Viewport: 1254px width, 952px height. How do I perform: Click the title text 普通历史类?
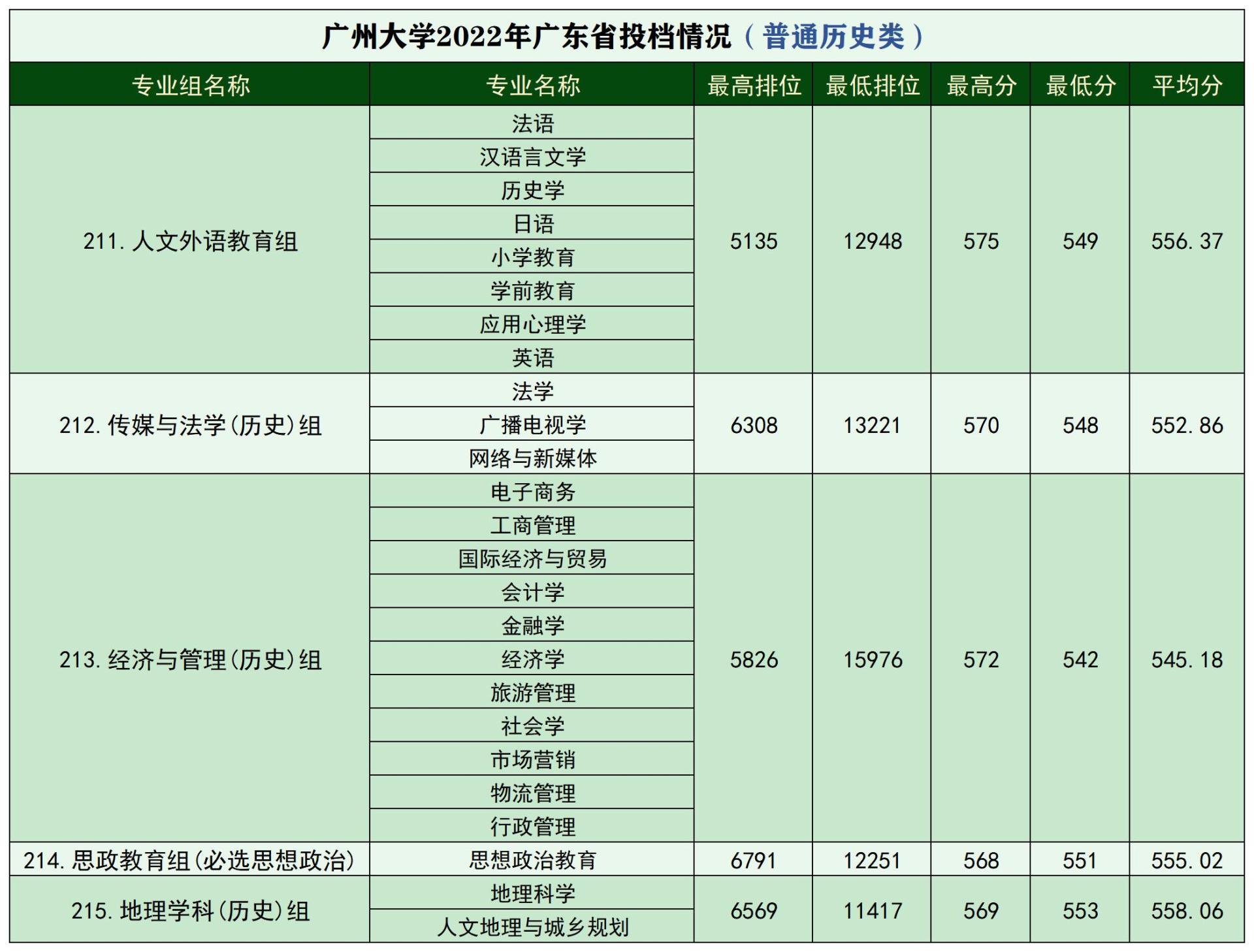click(833, 37)
